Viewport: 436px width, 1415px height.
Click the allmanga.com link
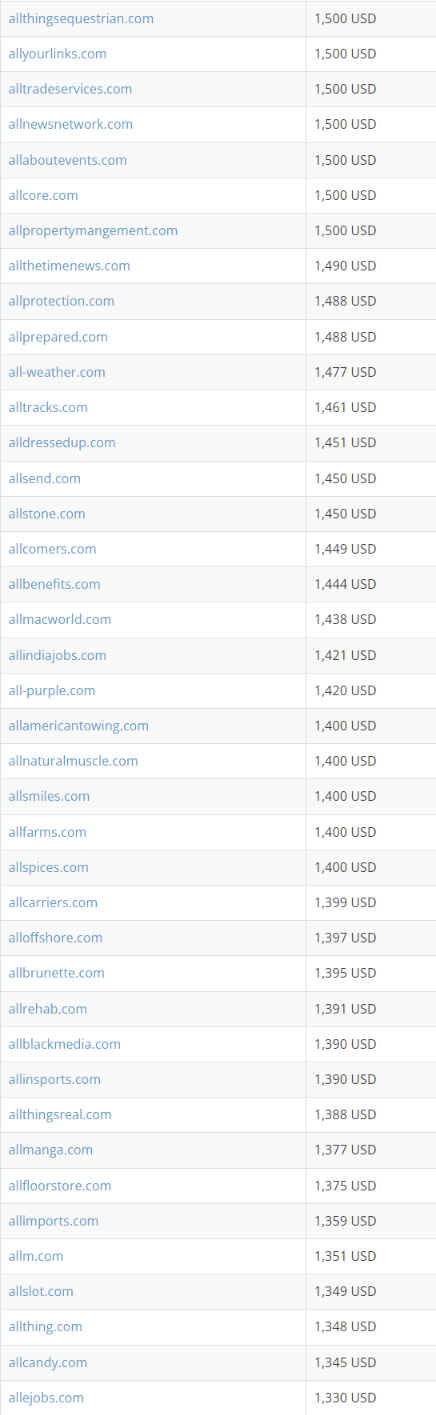click(x=50, y=1150)
